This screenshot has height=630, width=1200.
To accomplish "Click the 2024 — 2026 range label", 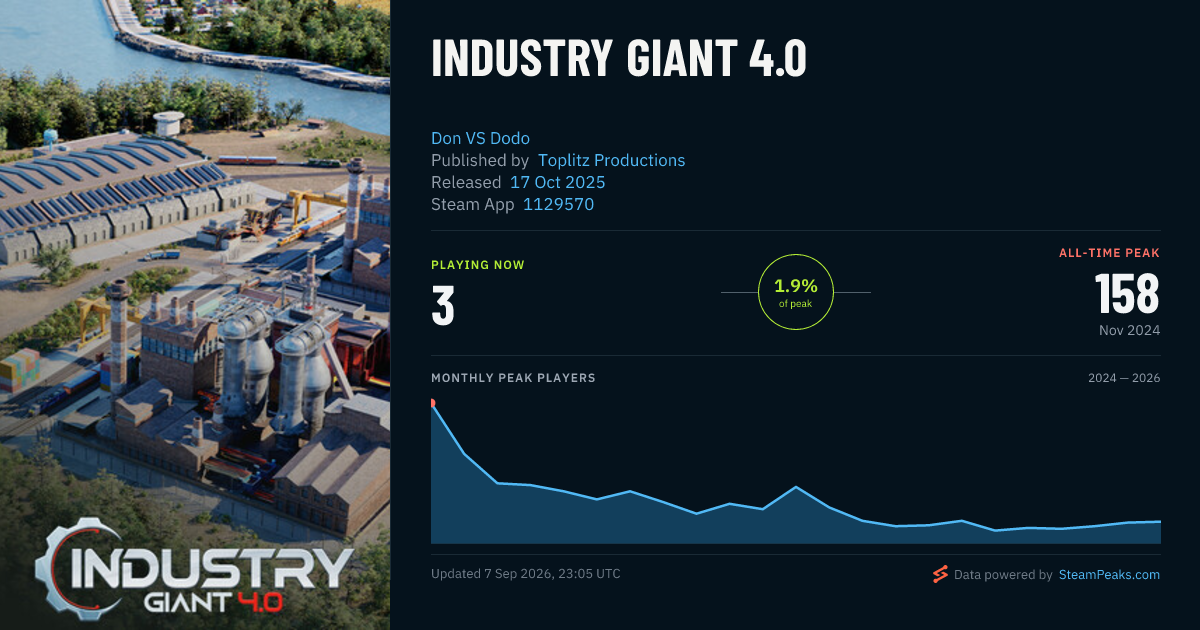I will [1124, 378].
